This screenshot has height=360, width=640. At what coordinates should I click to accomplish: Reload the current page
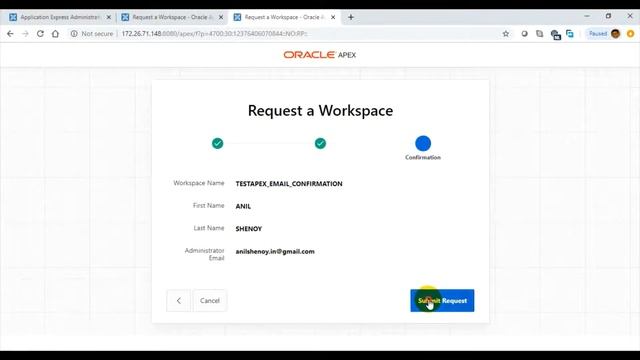[40, 34]
